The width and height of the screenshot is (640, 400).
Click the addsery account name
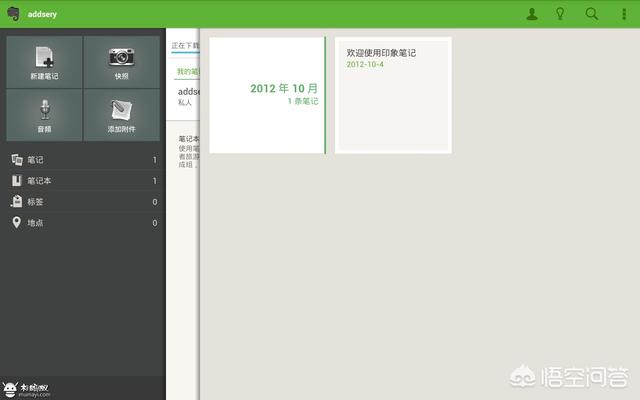[x=42, y=14]
